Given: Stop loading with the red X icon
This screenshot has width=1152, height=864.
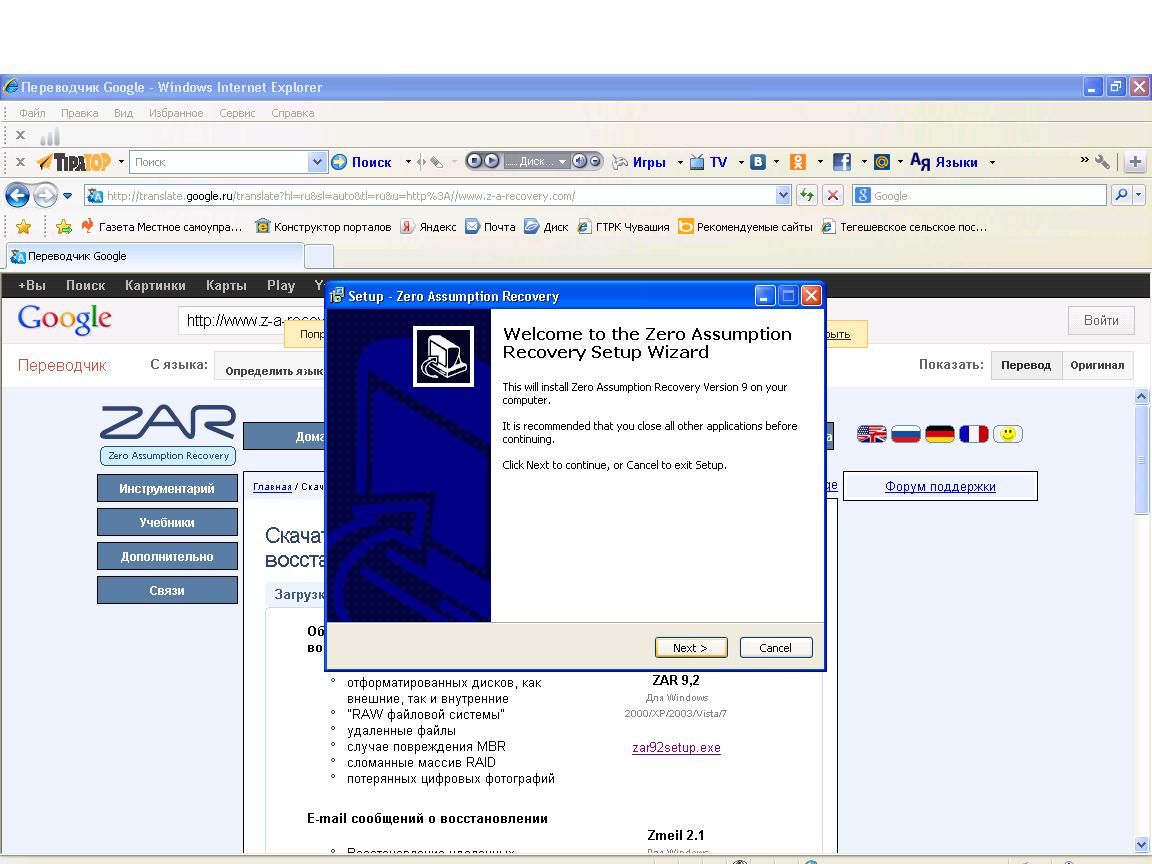Looking at the screenshot, I should click(832, 196).
